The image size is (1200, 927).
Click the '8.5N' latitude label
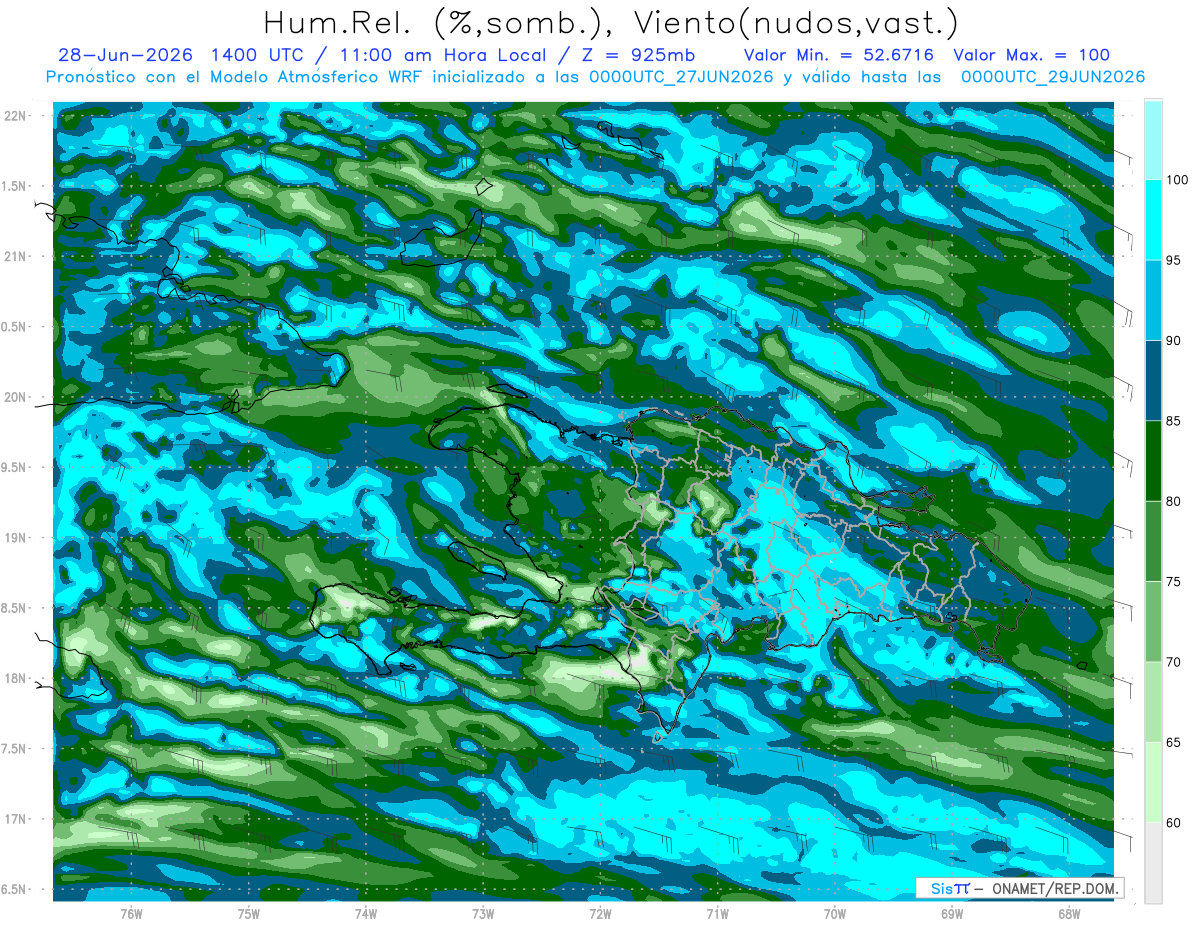point(15,608)
